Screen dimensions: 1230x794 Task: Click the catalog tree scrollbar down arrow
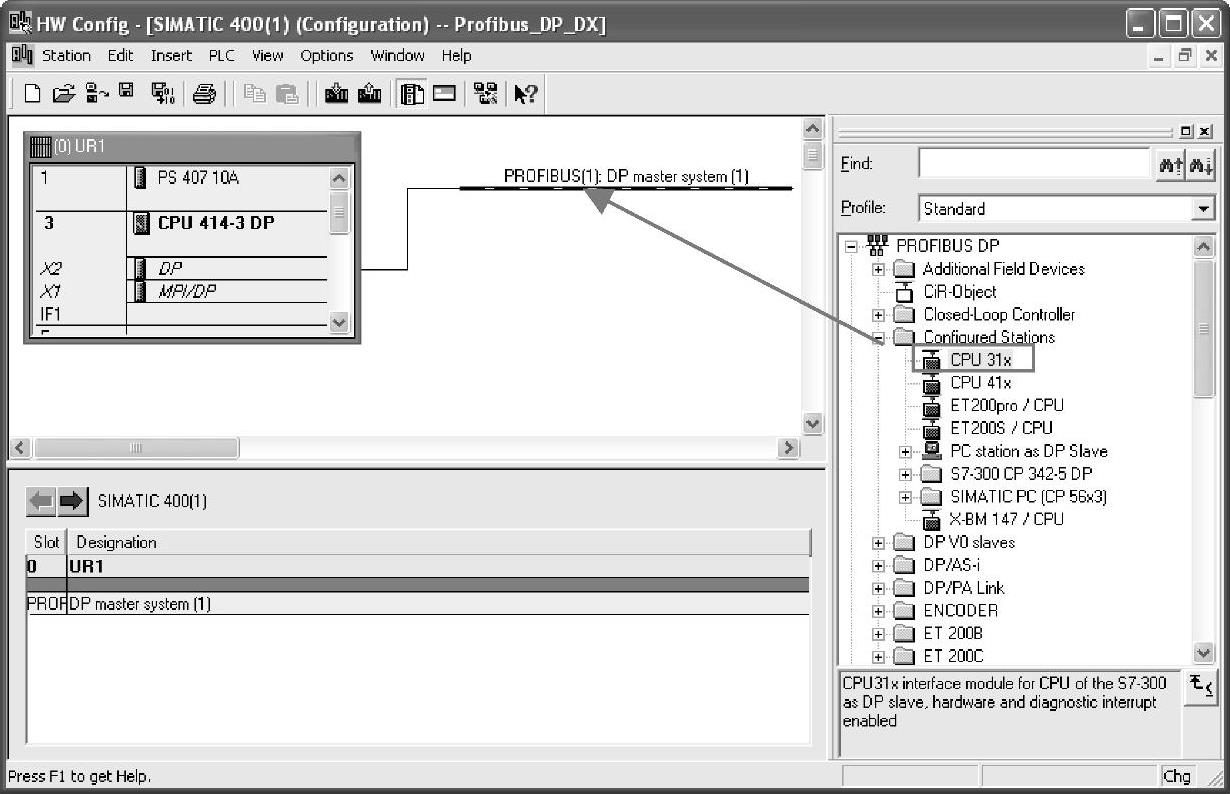click(1204, 652)
